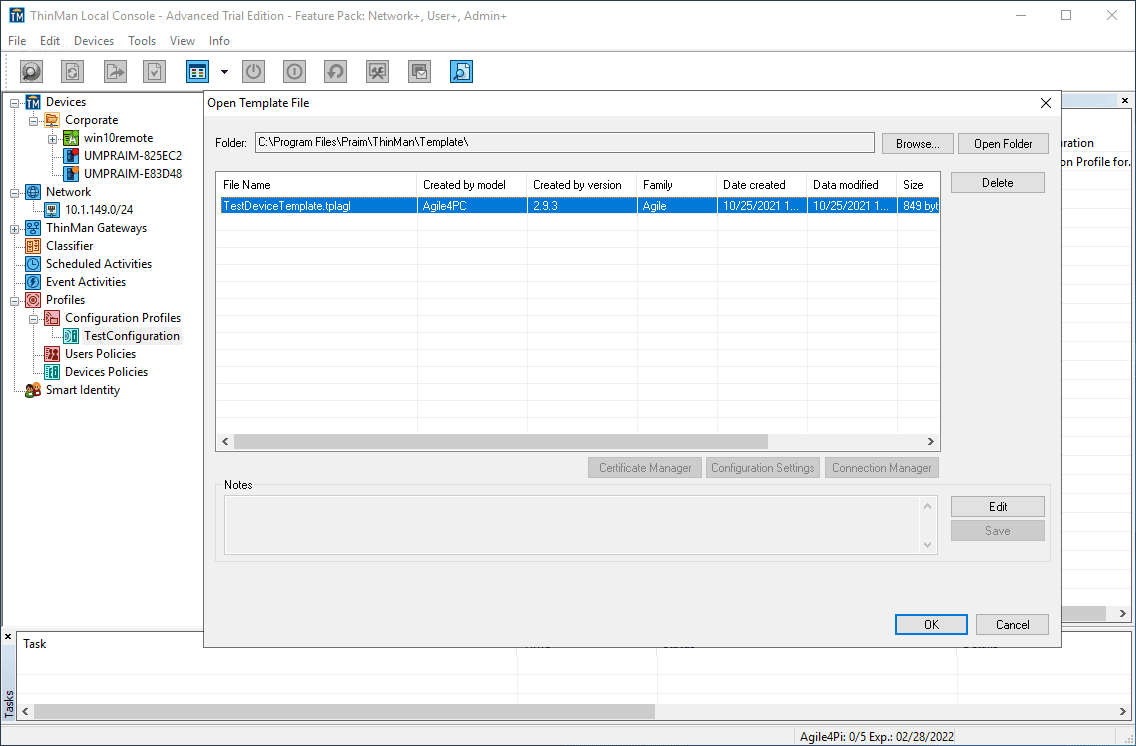Select the Network globe icon
1136x746 pixels.
pyautogui.click(x=33, y=192)
